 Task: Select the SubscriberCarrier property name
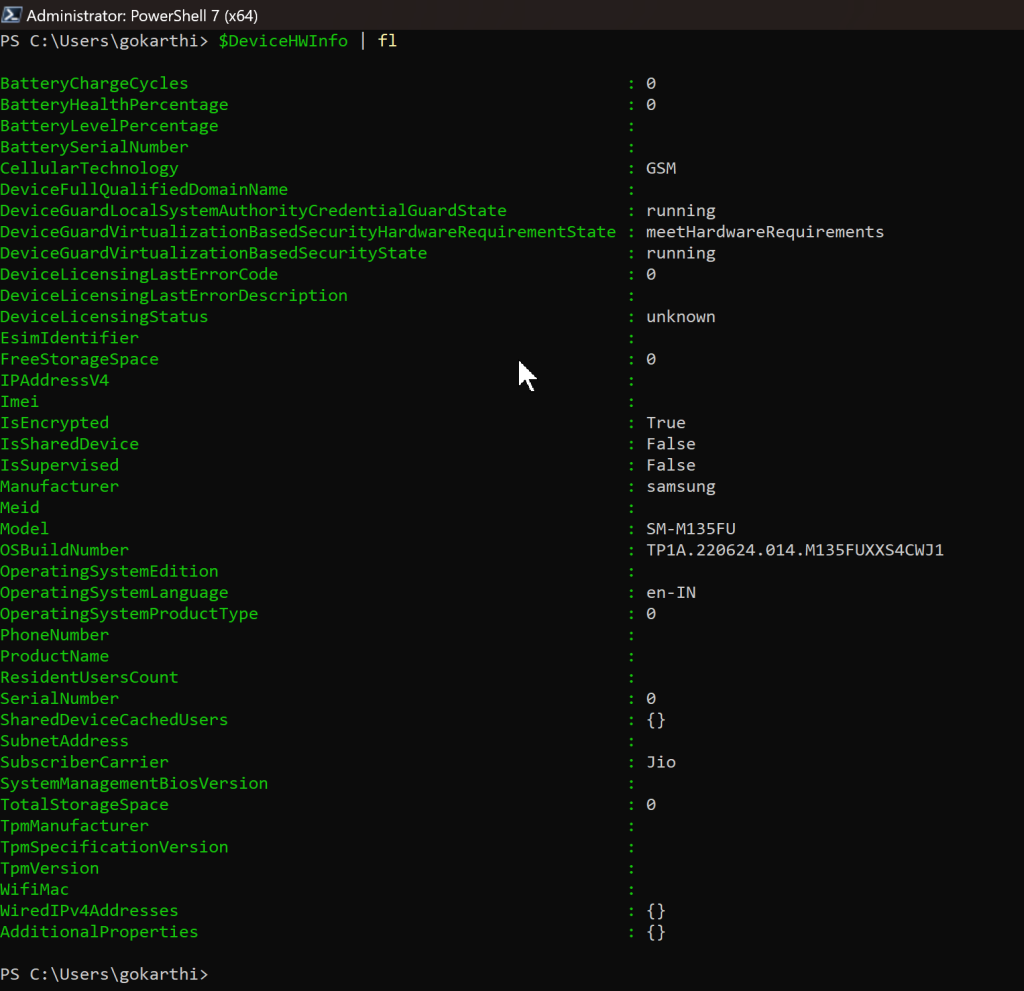[84, 762]
